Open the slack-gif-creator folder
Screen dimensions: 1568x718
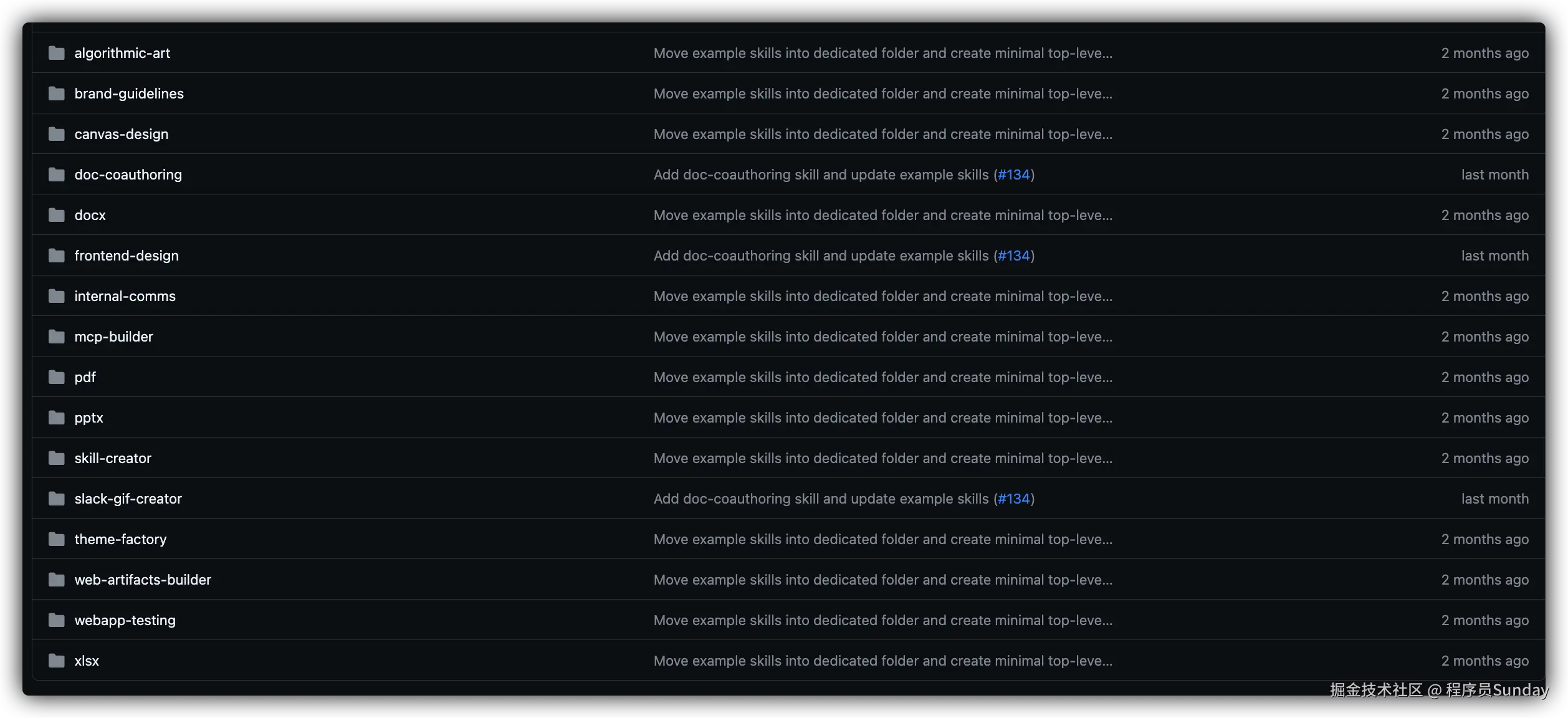coord(128,499)
